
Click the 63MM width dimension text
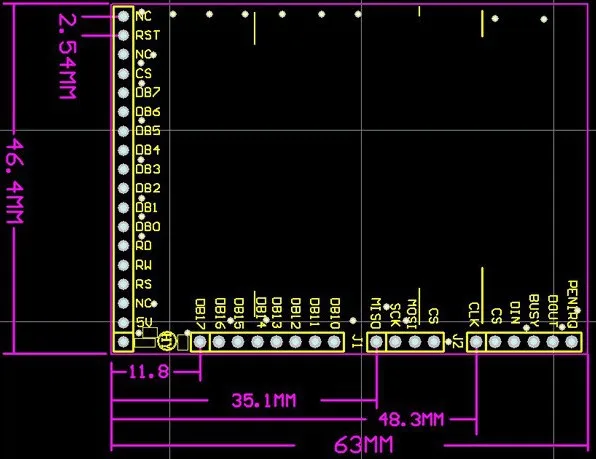363,445
